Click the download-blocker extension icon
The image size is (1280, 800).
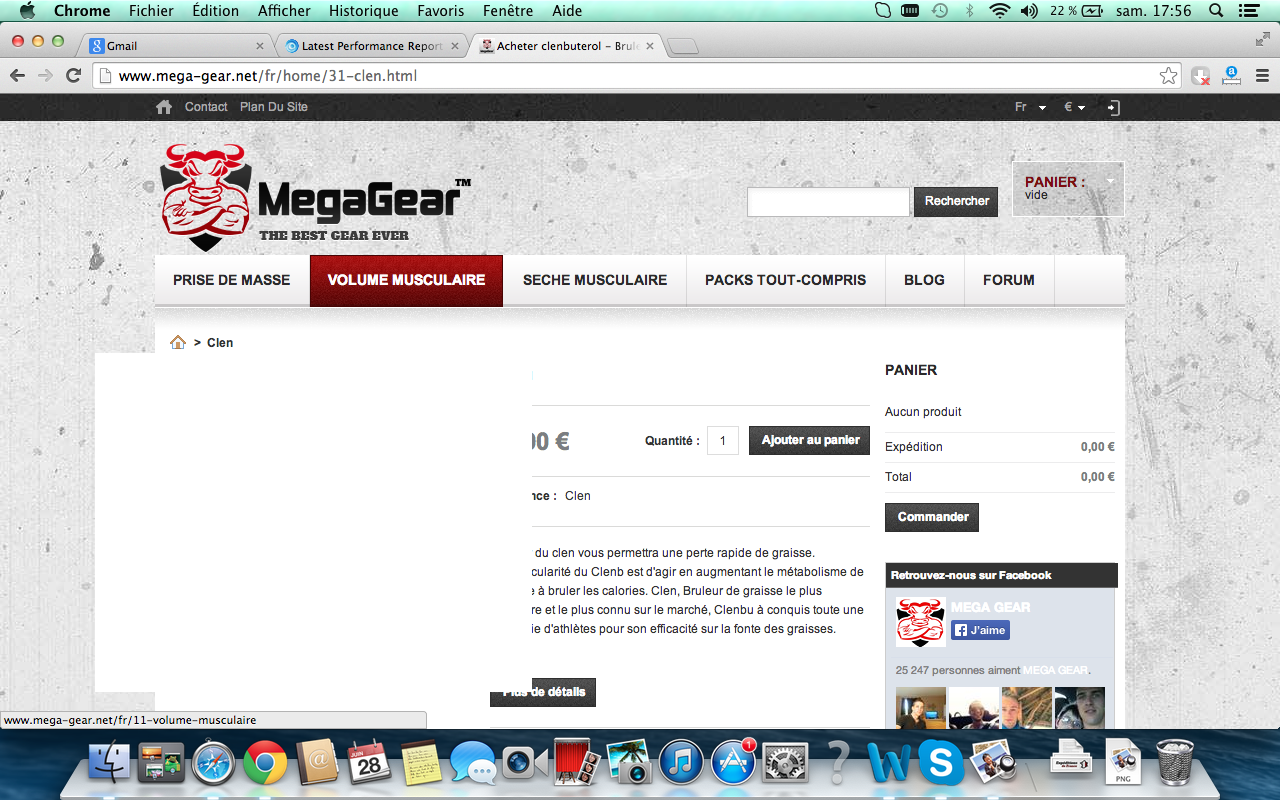tap(1201, 76)
